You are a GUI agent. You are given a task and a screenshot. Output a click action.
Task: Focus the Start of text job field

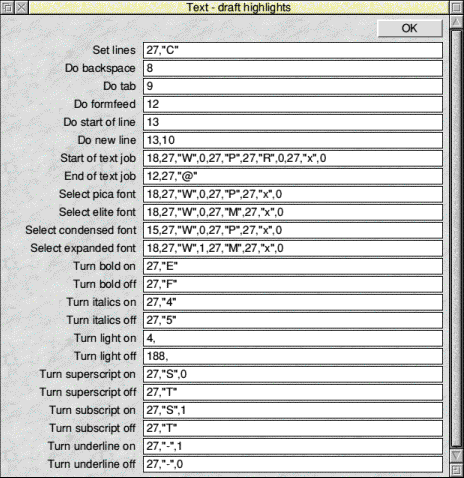[293, 158]
